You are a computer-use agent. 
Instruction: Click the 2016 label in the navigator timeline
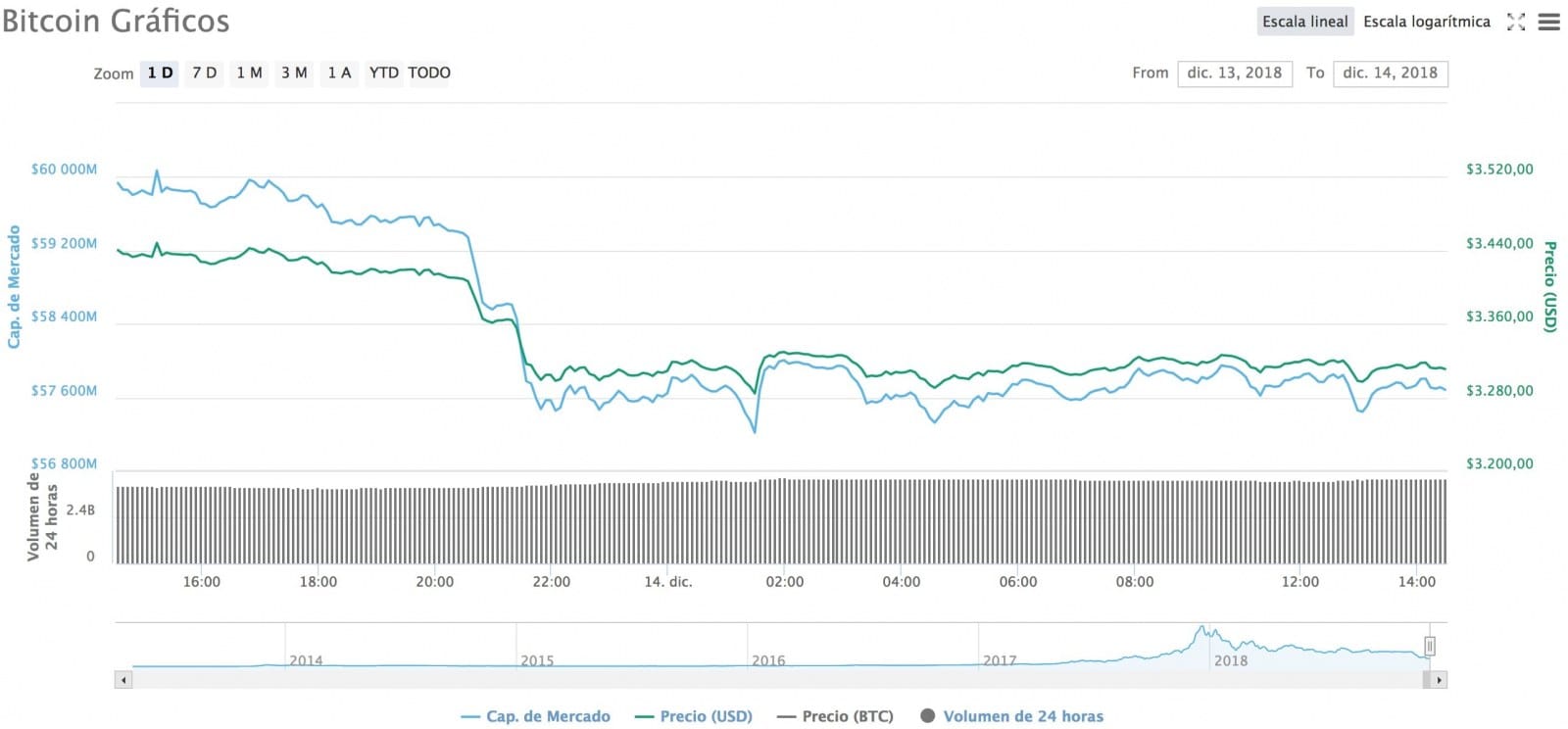point(768,660)
